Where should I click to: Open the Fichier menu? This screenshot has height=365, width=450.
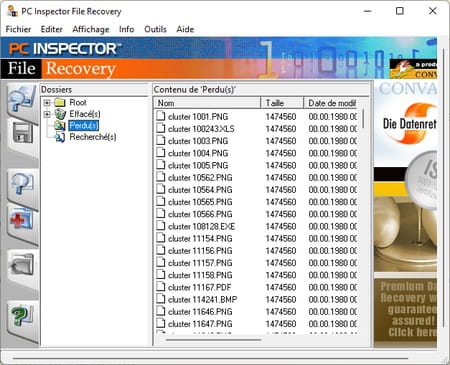coord(18,29)
